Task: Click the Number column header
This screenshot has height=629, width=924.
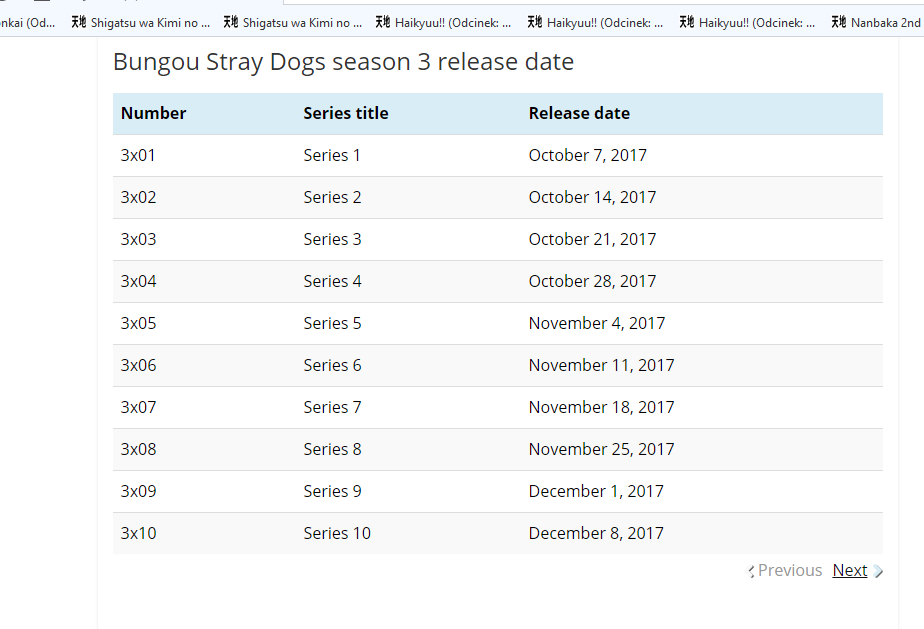Action: pos(154,113)
